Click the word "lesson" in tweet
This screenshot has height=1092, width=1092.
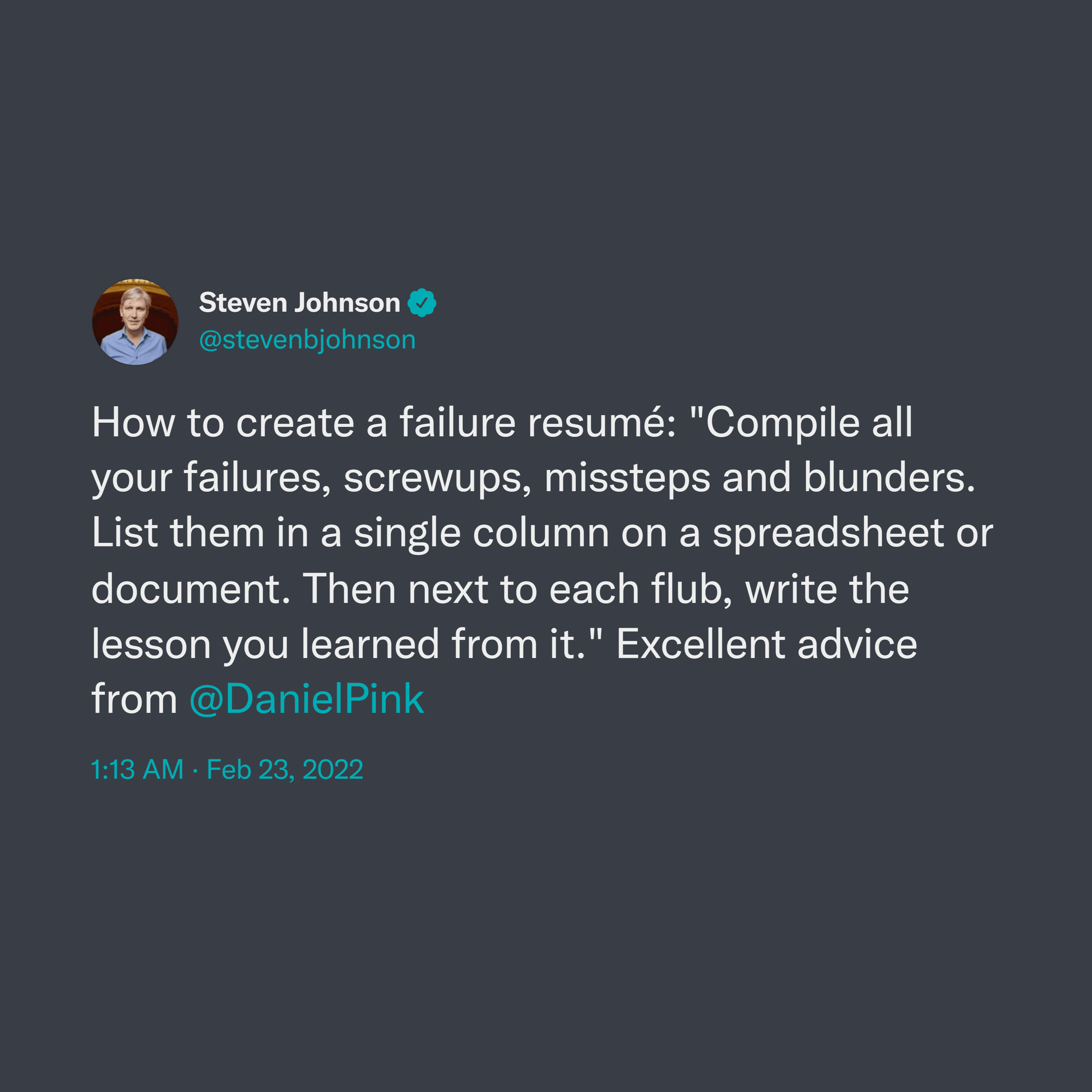(x=151, y=644)
